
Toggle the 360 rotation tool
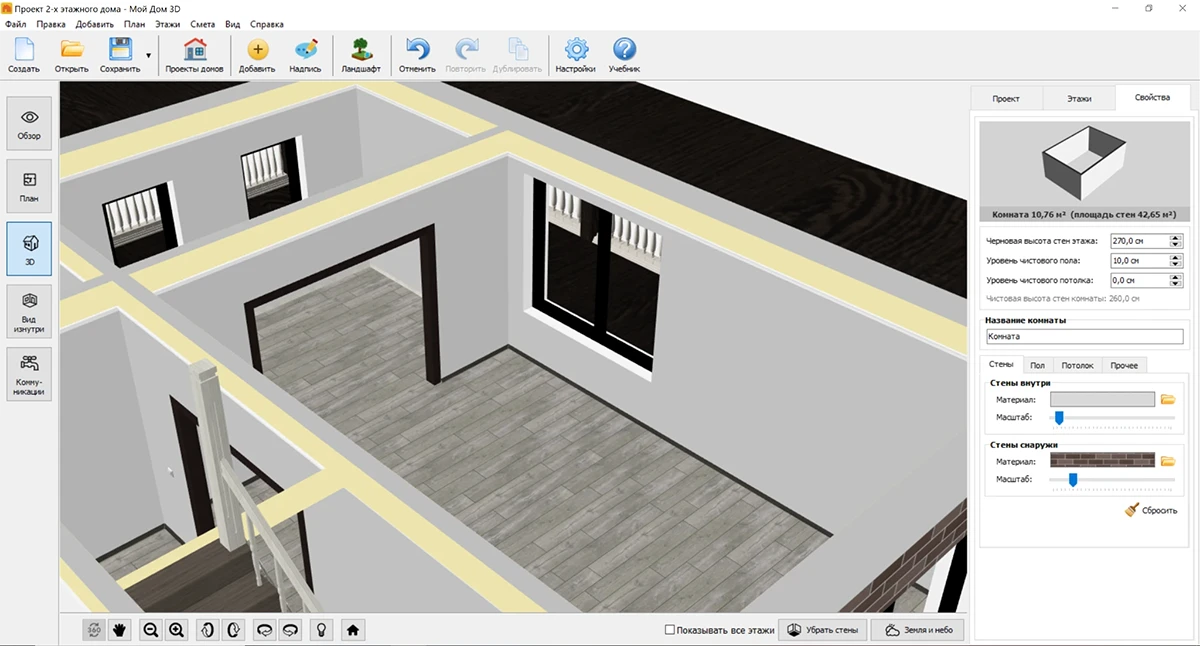tap(95, 630)
